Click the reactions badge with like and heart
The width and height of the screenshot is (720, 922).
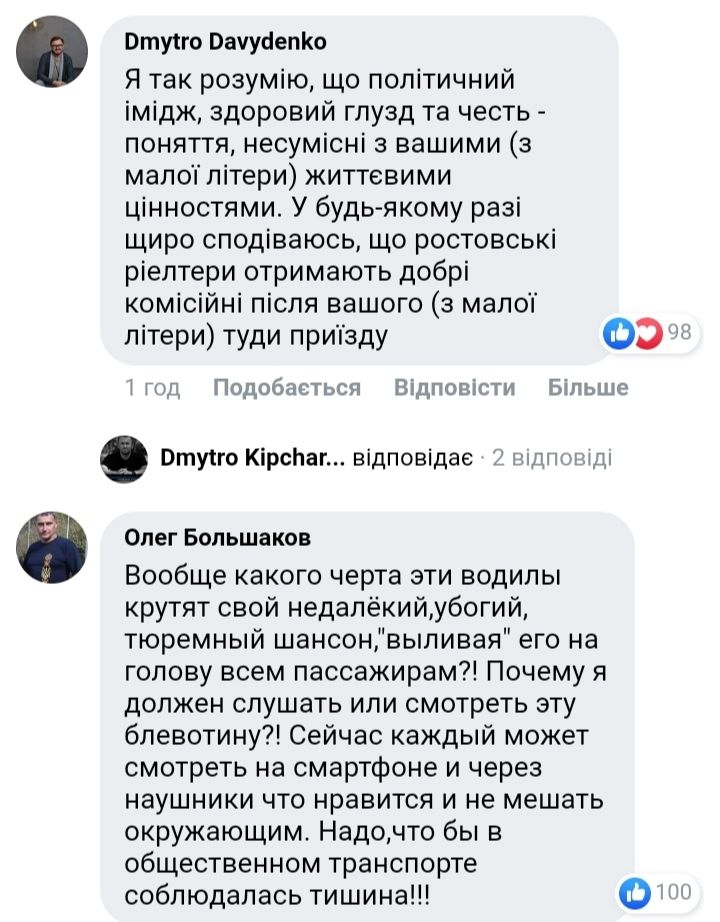pos(650,333)
